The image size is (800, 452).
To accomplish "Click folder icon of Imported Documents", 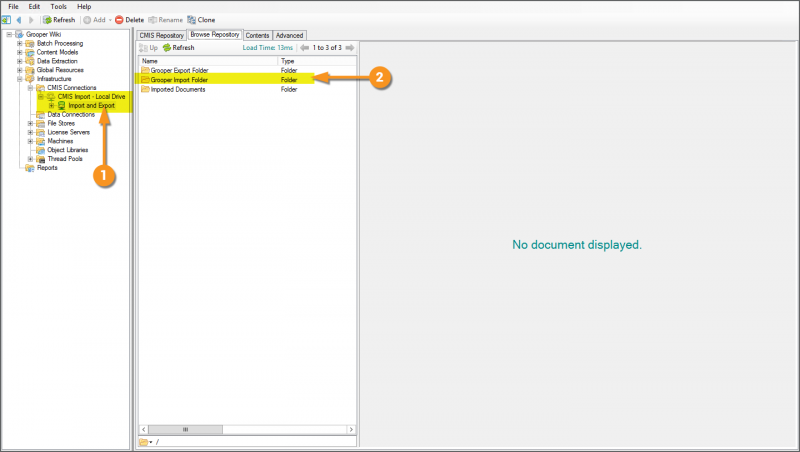I will click(x=145, y=89).
